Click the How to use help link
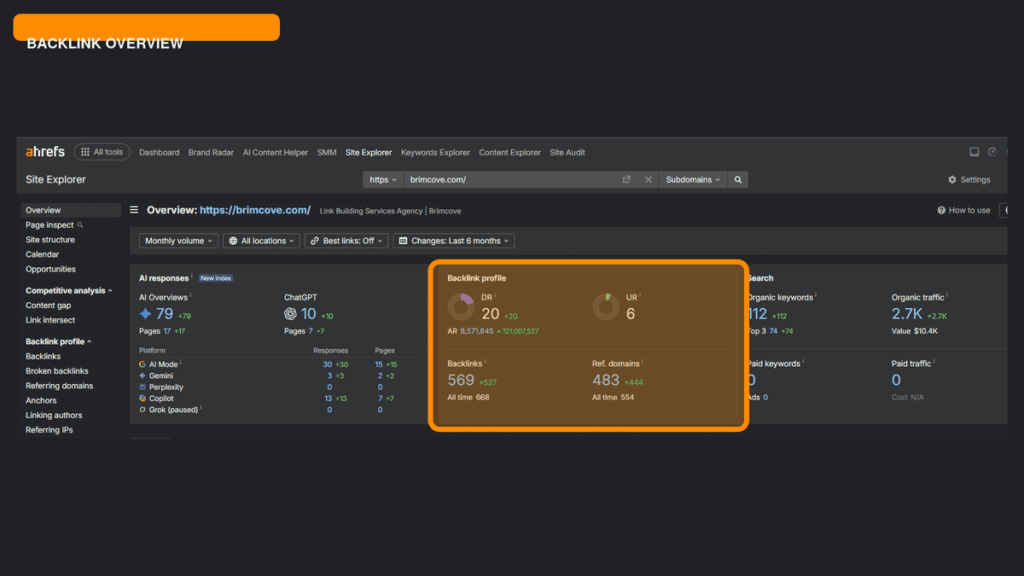Image resolution: width=1024 pixels, height=576 pixels. (x=964, y=210)
